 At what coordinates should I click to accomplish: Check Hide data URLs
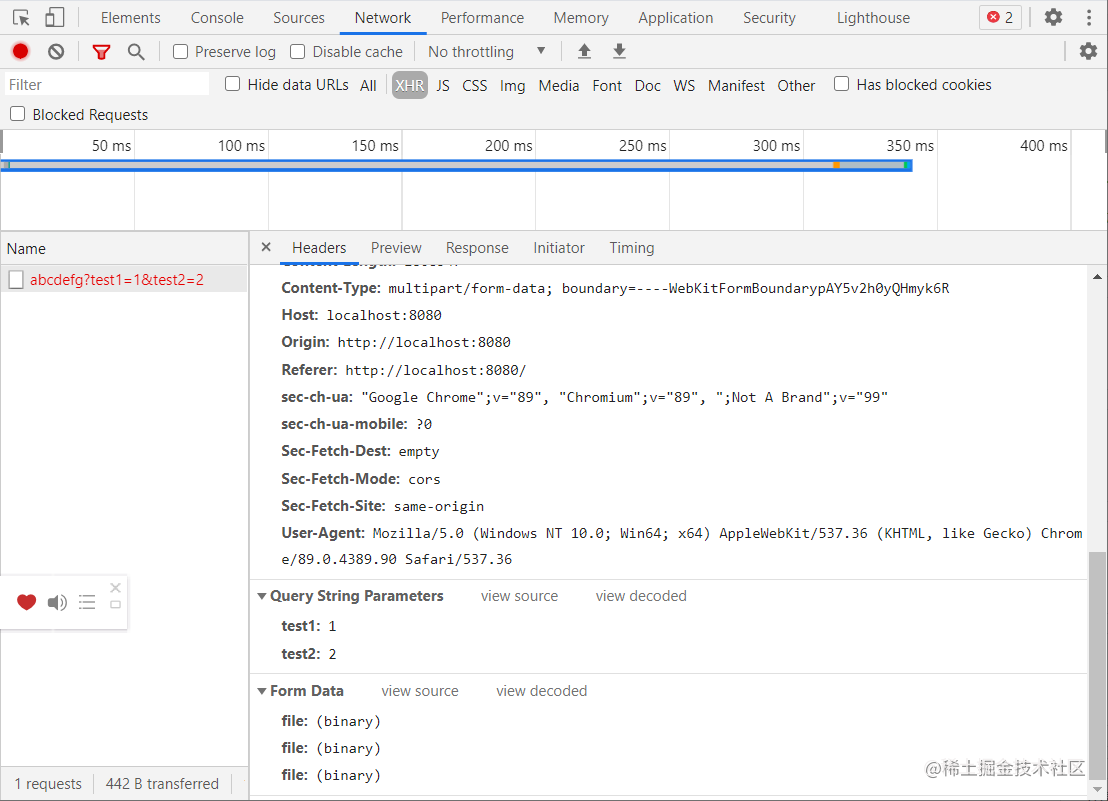tap(232, 84)
